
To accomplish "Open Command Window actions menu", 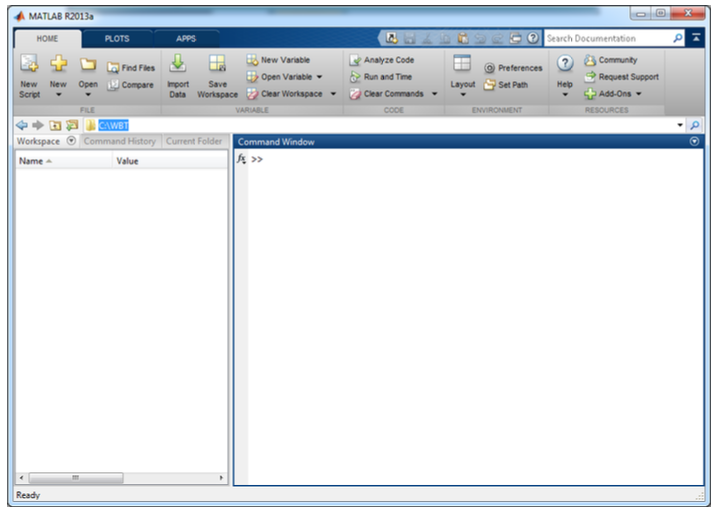I will click(x=694, y=141).
